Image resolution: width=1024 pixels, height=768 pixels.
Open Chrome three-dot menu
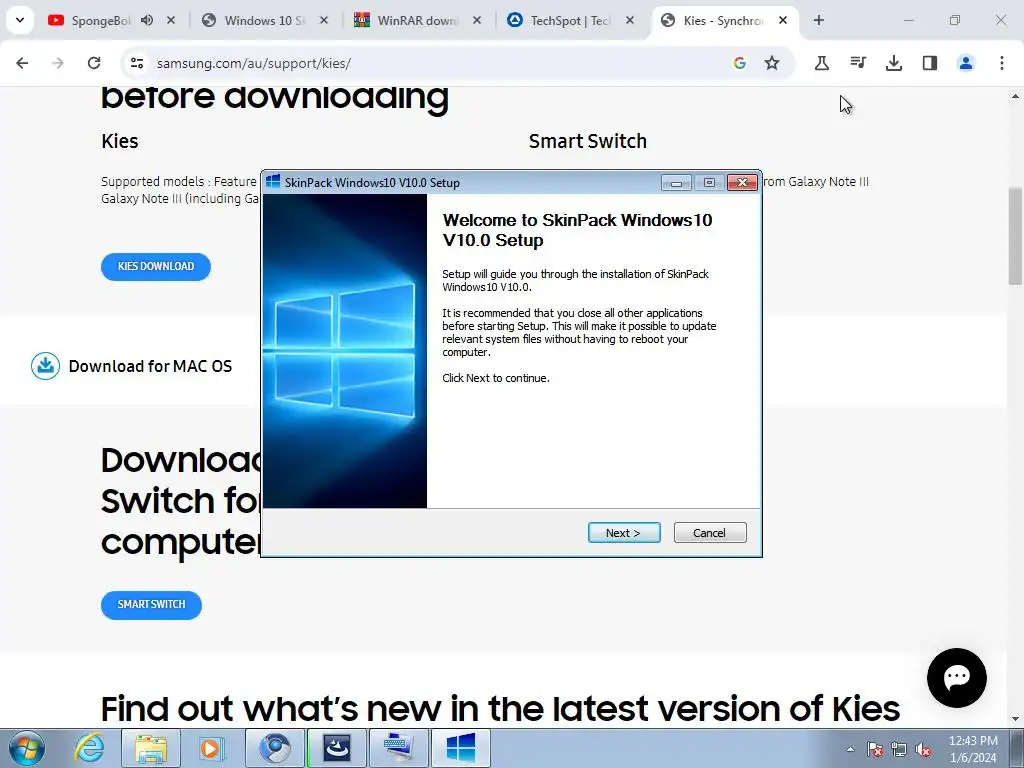click(x=1001, y=63)
